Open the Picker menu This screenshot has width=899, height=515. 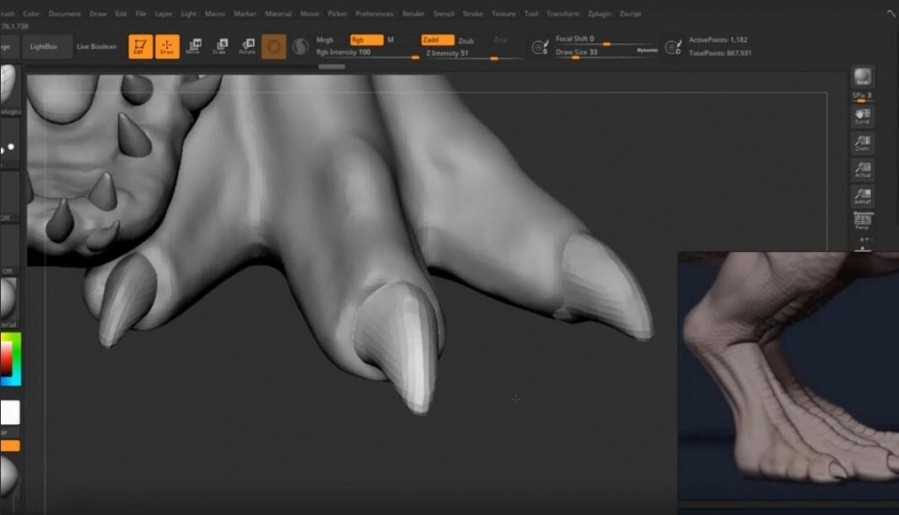(337, 13)
